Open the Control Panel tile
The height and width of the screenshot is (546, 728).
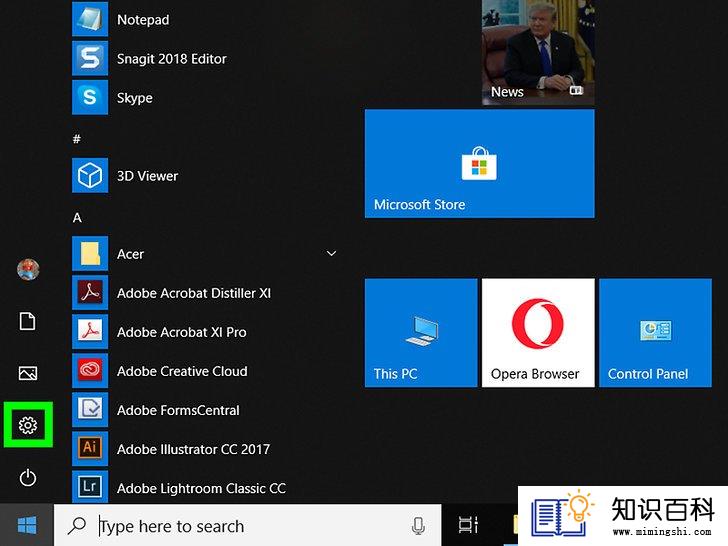click(x=656, y=332)
